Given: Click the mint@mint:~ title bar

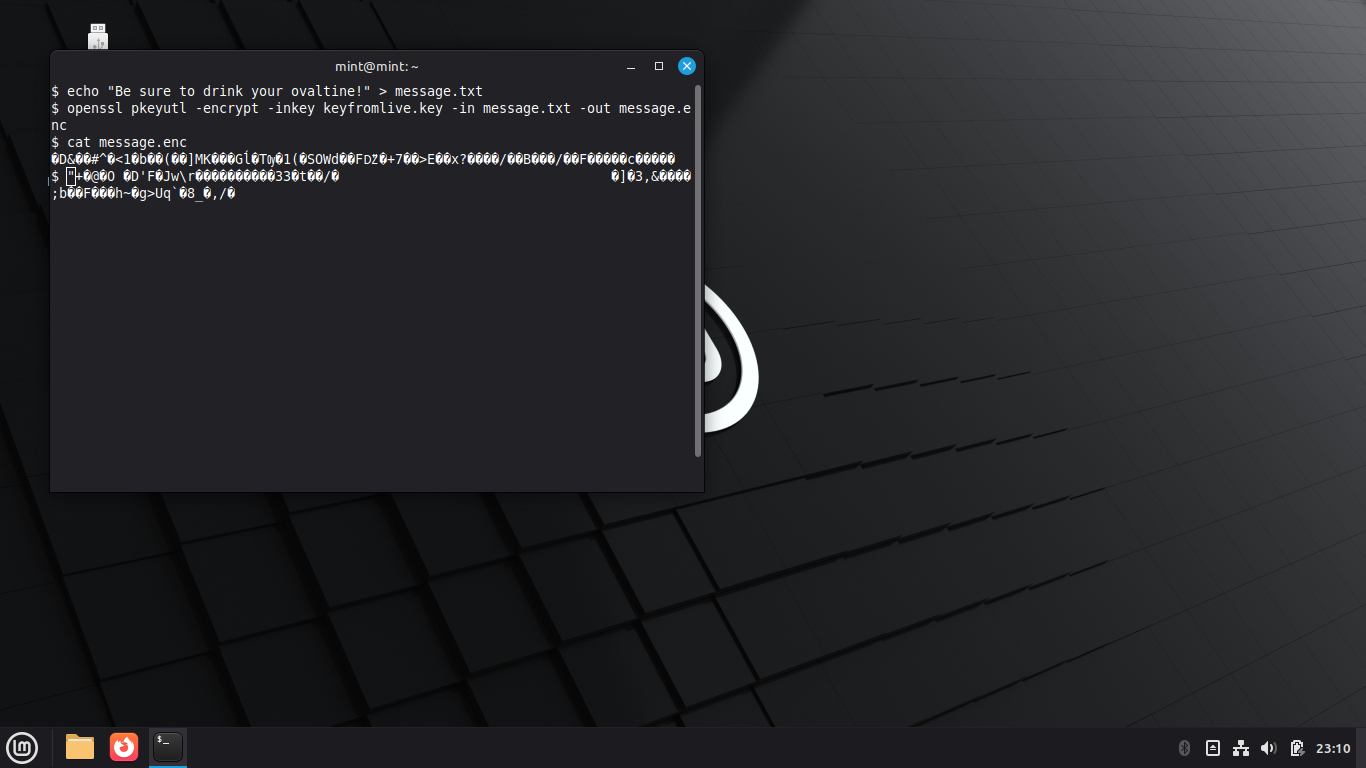Looking at the screenshot, I should [377, 66].
